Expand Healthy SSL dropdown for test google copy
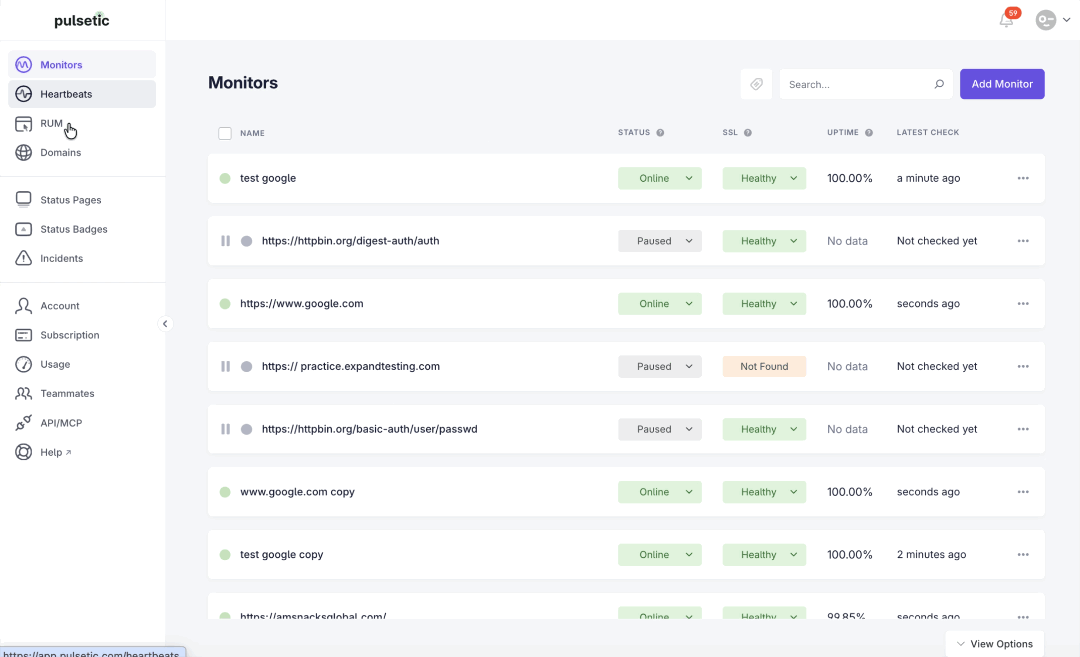Image resolution: width=1080 pixels, height=657 pixels. point(764,554)
